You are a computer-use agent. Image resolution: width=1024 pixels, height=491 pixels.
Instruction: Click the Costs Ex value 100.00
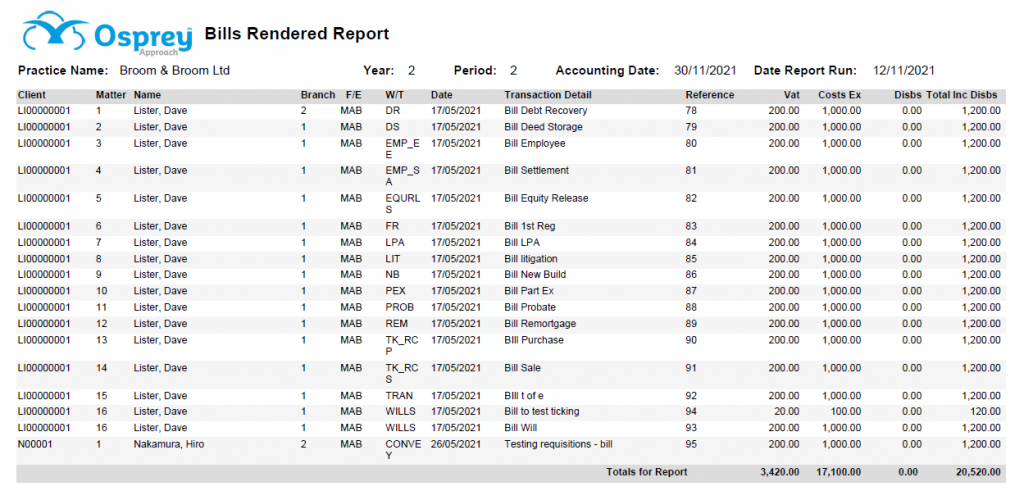[x=846, y=411]
